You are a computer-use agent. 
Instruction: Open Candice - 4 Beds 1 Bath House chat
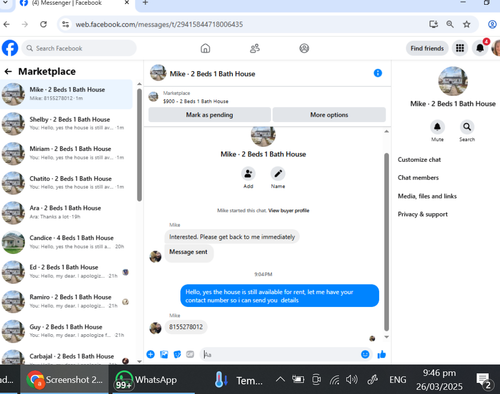click(x=67, y=242)
